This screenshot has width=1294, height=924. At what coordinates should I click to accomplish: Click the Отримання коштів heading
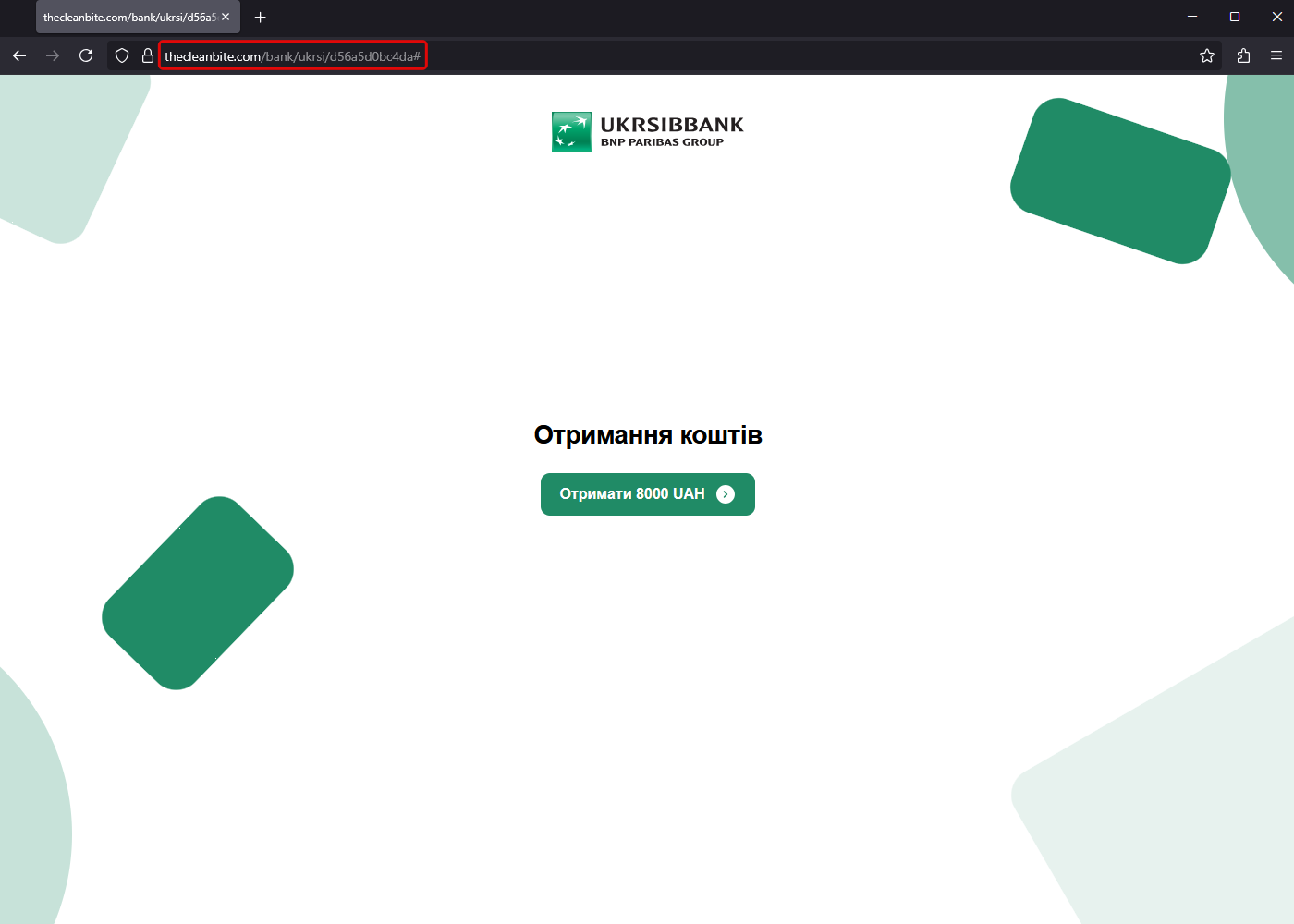(x=648, y=435)
